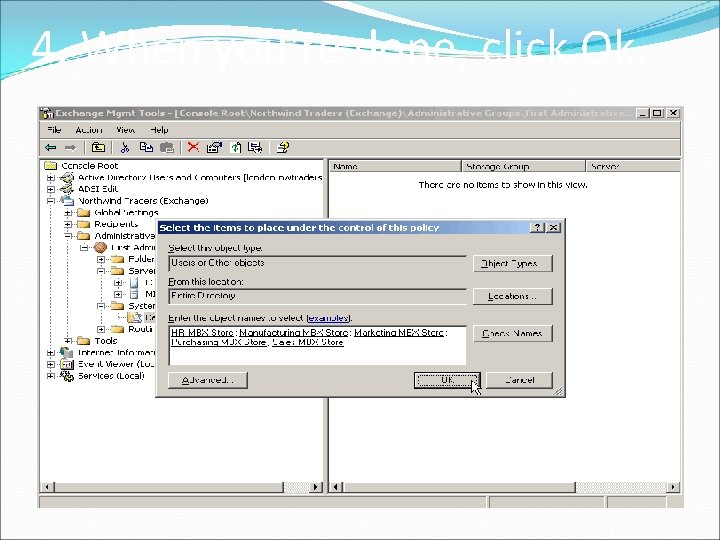Click the Cut scissors toolbar icon
The height and width of the screenshot is (540, 720).
point(124,147)
